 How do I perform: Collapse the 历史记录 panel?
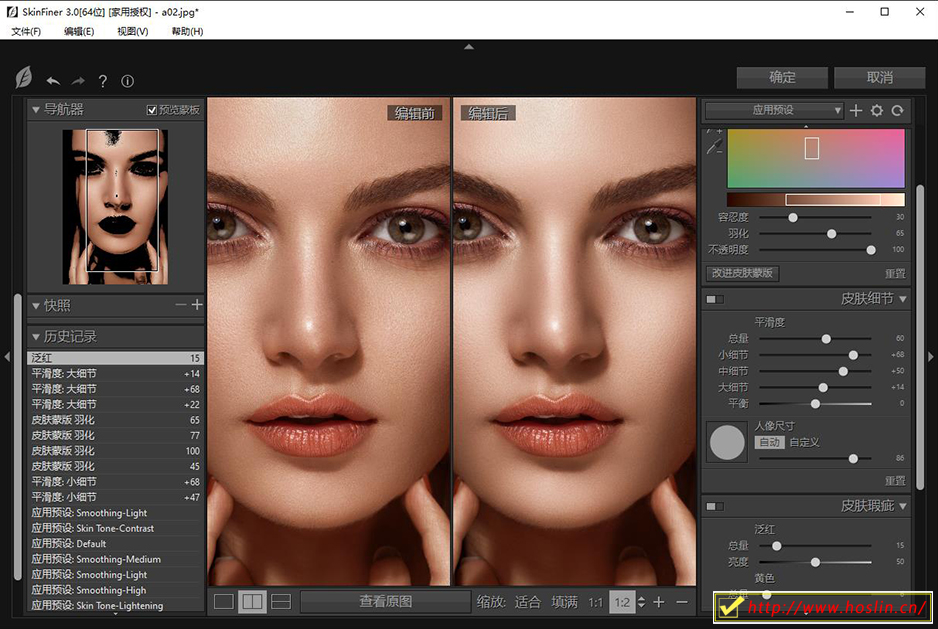pos(36,337)
